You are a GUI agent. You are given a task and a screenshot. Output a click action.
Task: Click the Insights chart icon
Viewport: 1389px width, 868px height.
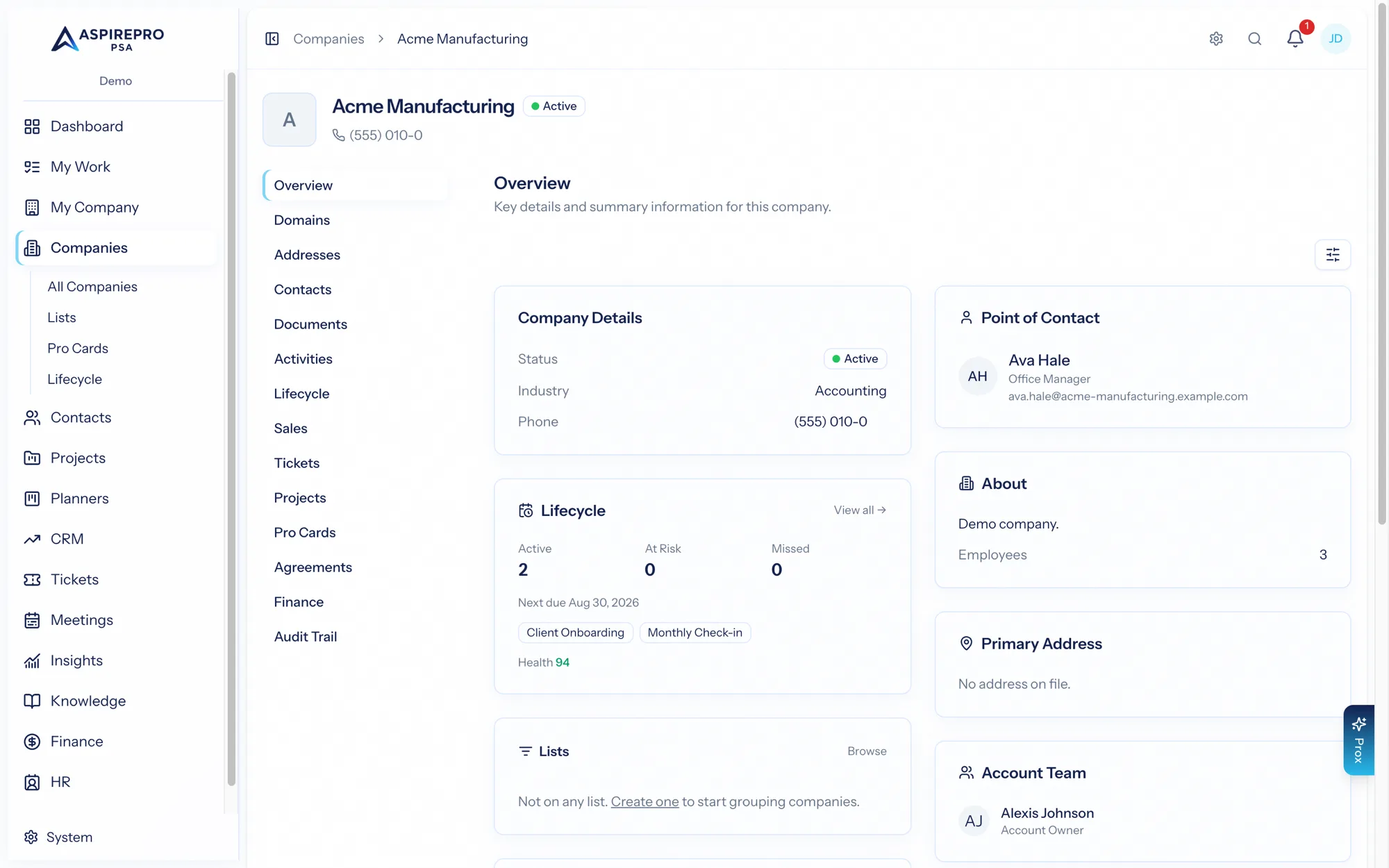(32, 661)
